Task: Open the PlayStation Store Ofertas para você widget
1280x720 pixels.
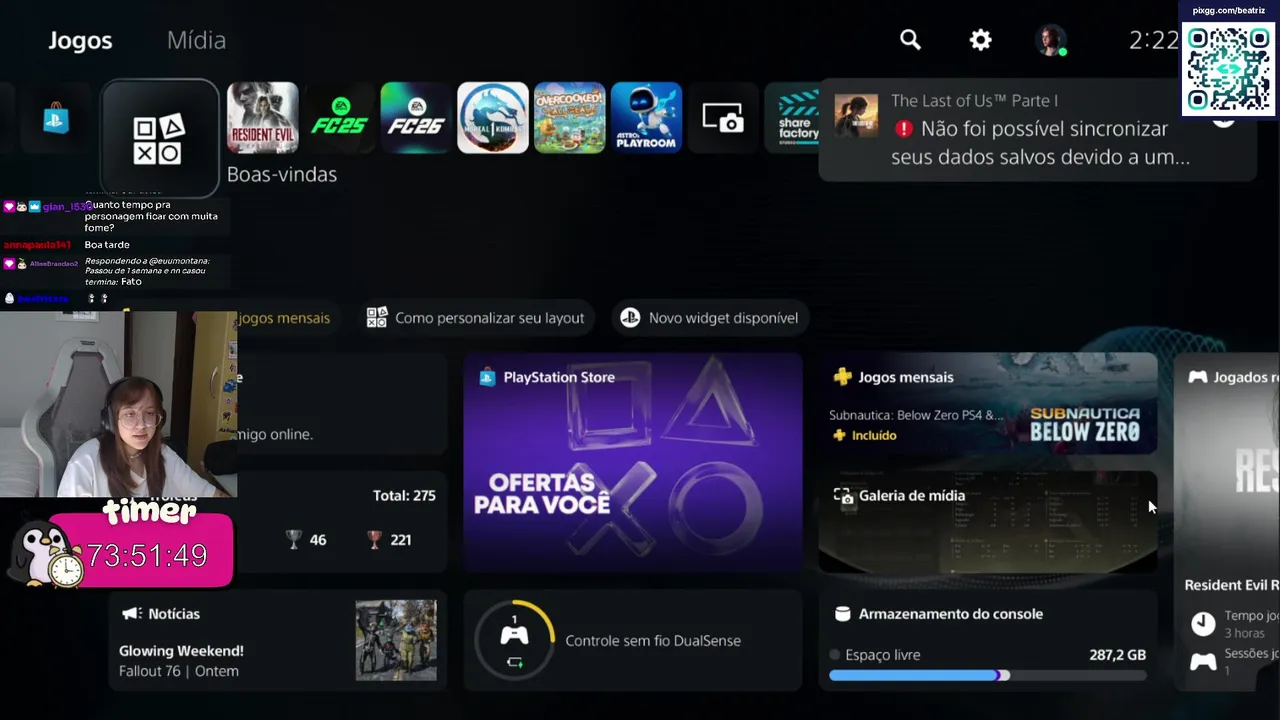Action: (x=633, y=462)
